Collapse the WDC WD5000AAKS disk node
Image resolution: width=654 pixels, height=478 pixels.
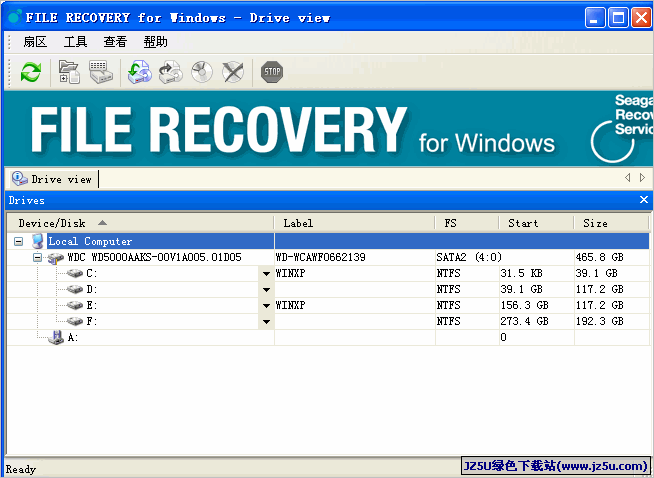pos(38,257)
